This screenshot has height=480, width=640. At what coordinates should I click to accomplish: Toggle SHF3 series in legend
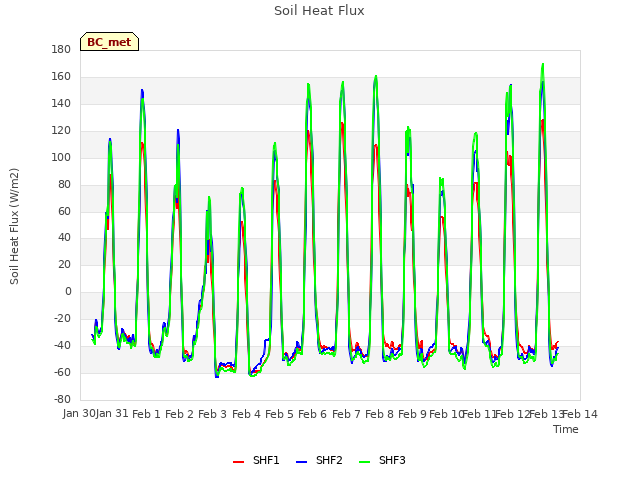pos(382,460)
